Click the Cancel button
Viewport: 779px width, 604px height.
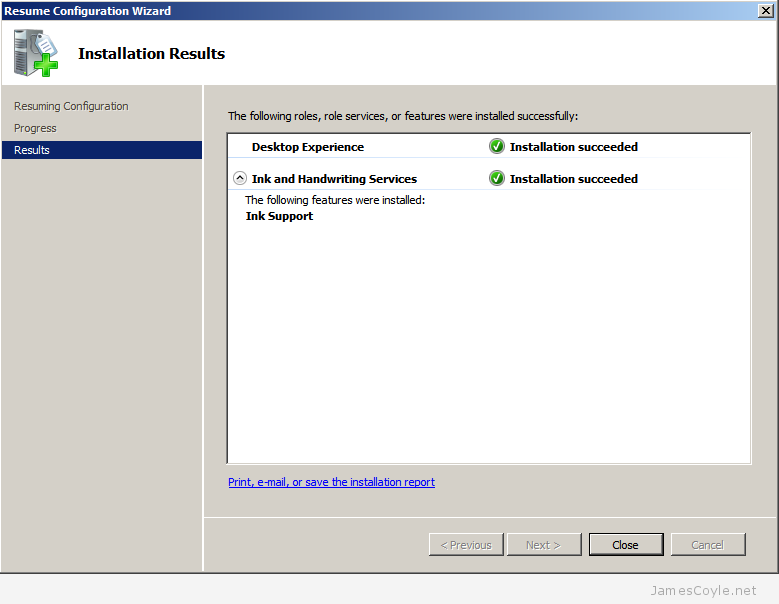707,545
